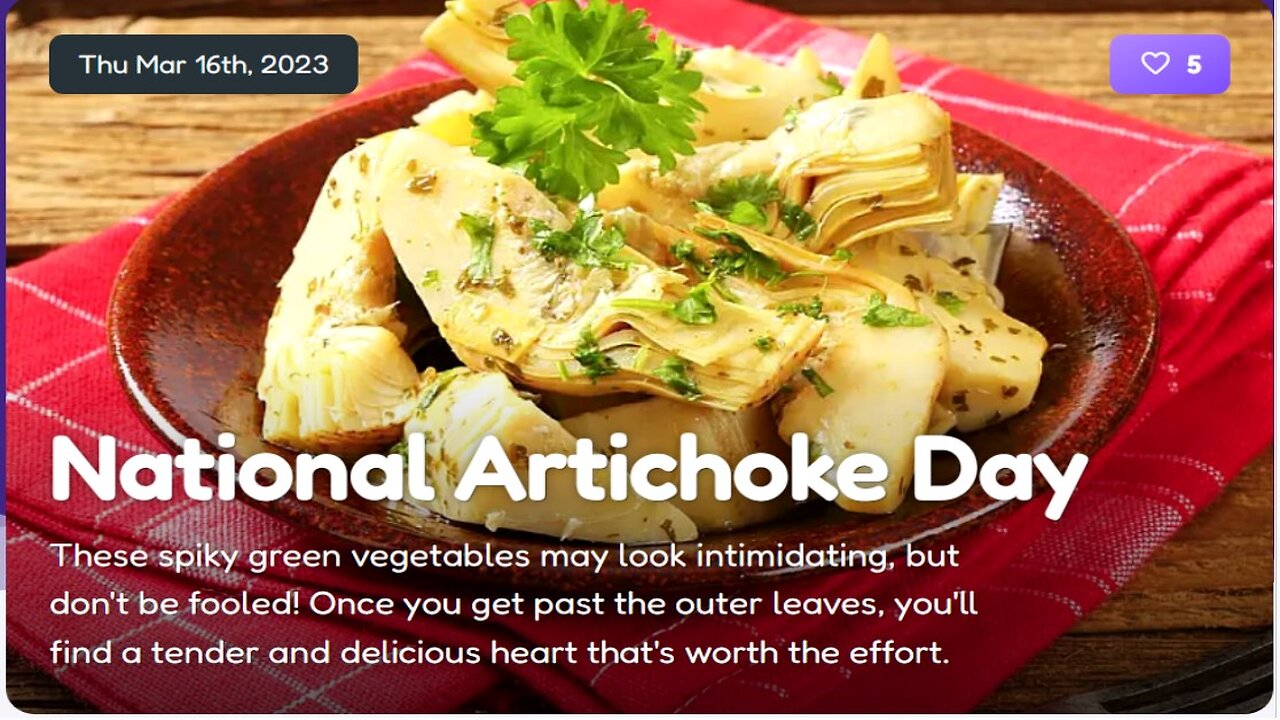
Task: Tap the purple like button
Action: 1170,64
